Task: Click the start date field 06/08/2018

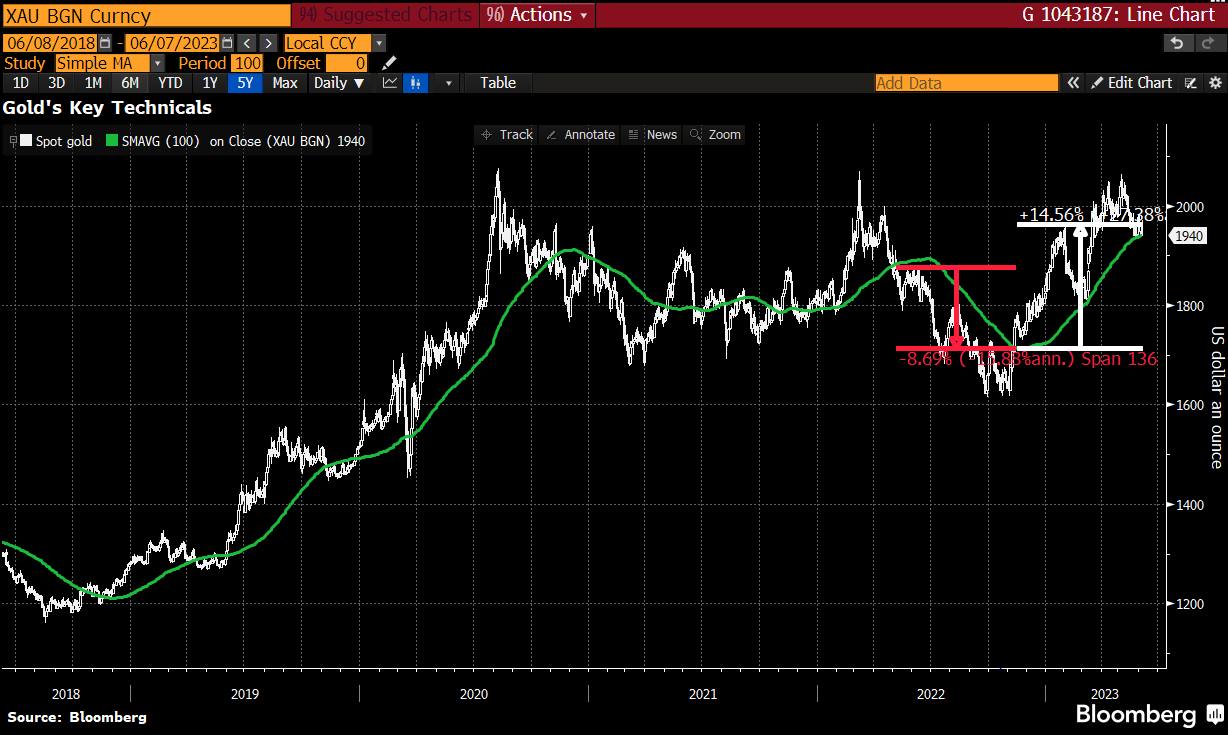Action: (x=50, y=43)
